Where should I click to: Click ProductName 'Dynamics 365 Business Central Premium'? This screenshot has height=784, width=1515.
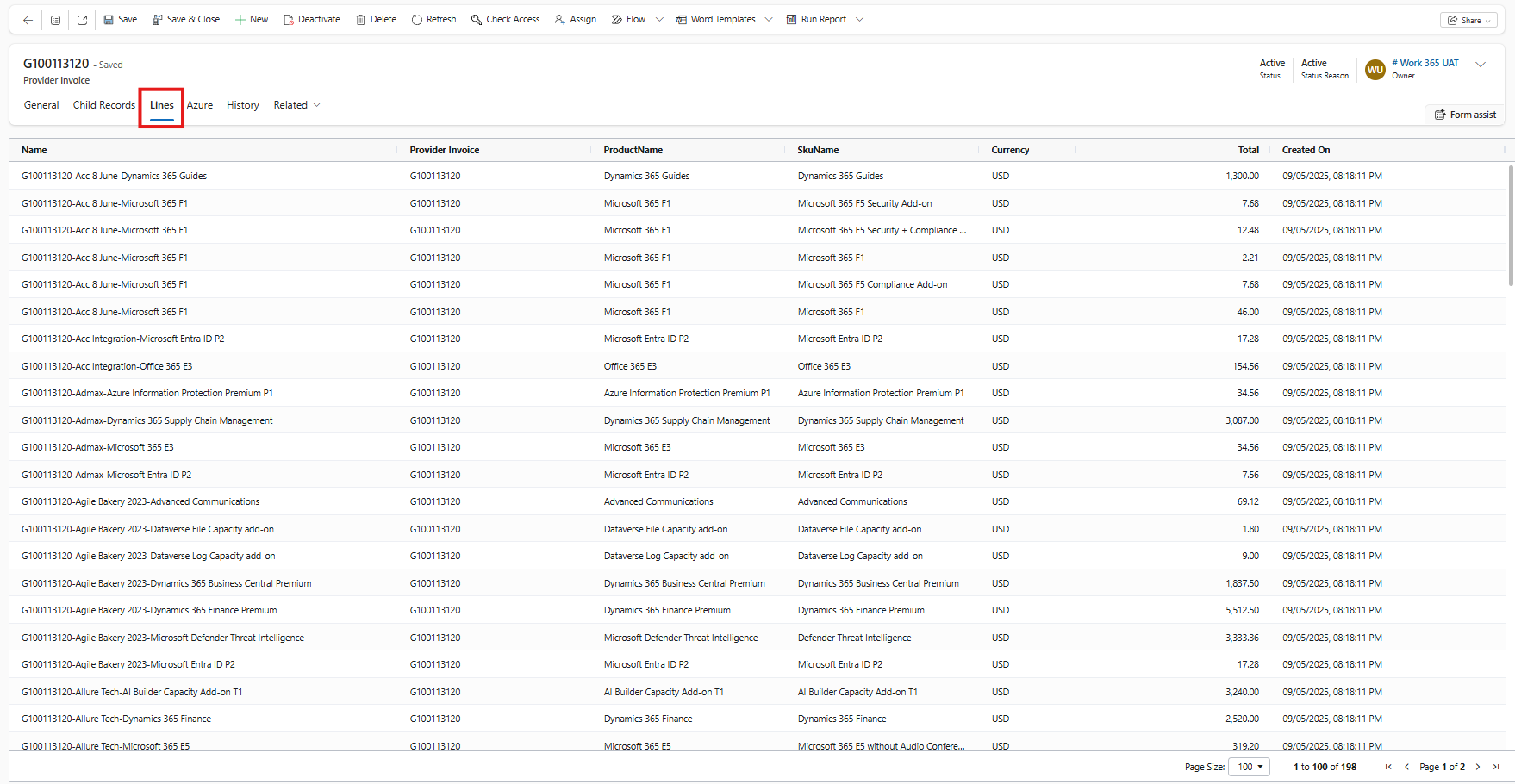point(684,583)
